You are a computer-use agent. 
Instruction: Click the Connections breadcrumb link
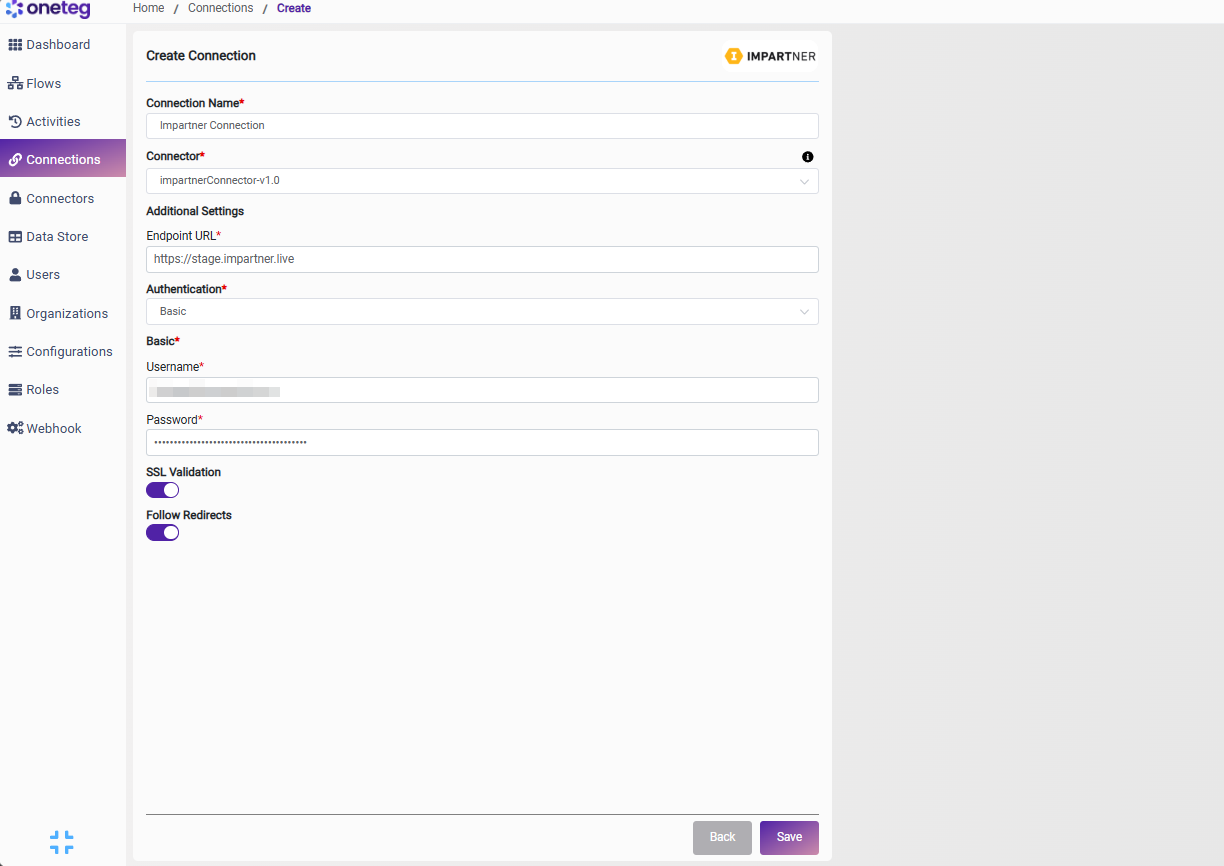click(x=221, y=8)
